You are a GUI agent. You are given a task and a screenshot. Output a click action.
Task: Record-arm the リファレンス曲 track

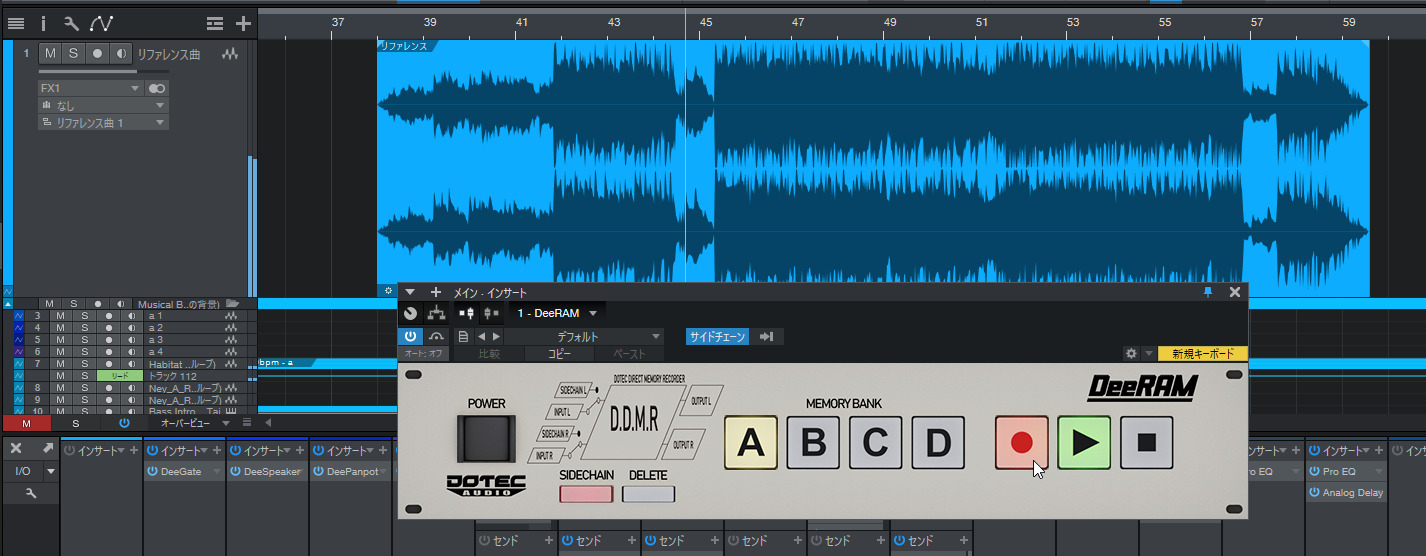[97, 53]
